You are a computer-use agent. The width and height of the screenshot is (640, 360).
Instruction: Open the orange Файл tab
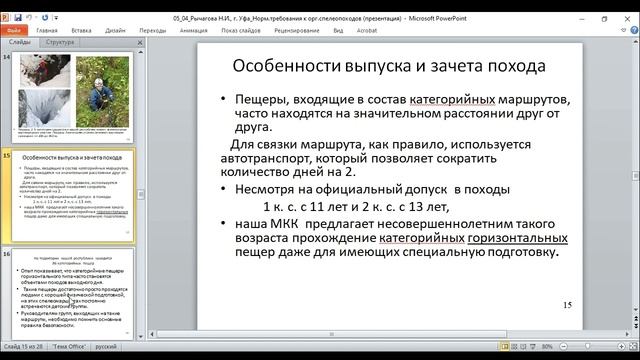[x=14, y=30]
